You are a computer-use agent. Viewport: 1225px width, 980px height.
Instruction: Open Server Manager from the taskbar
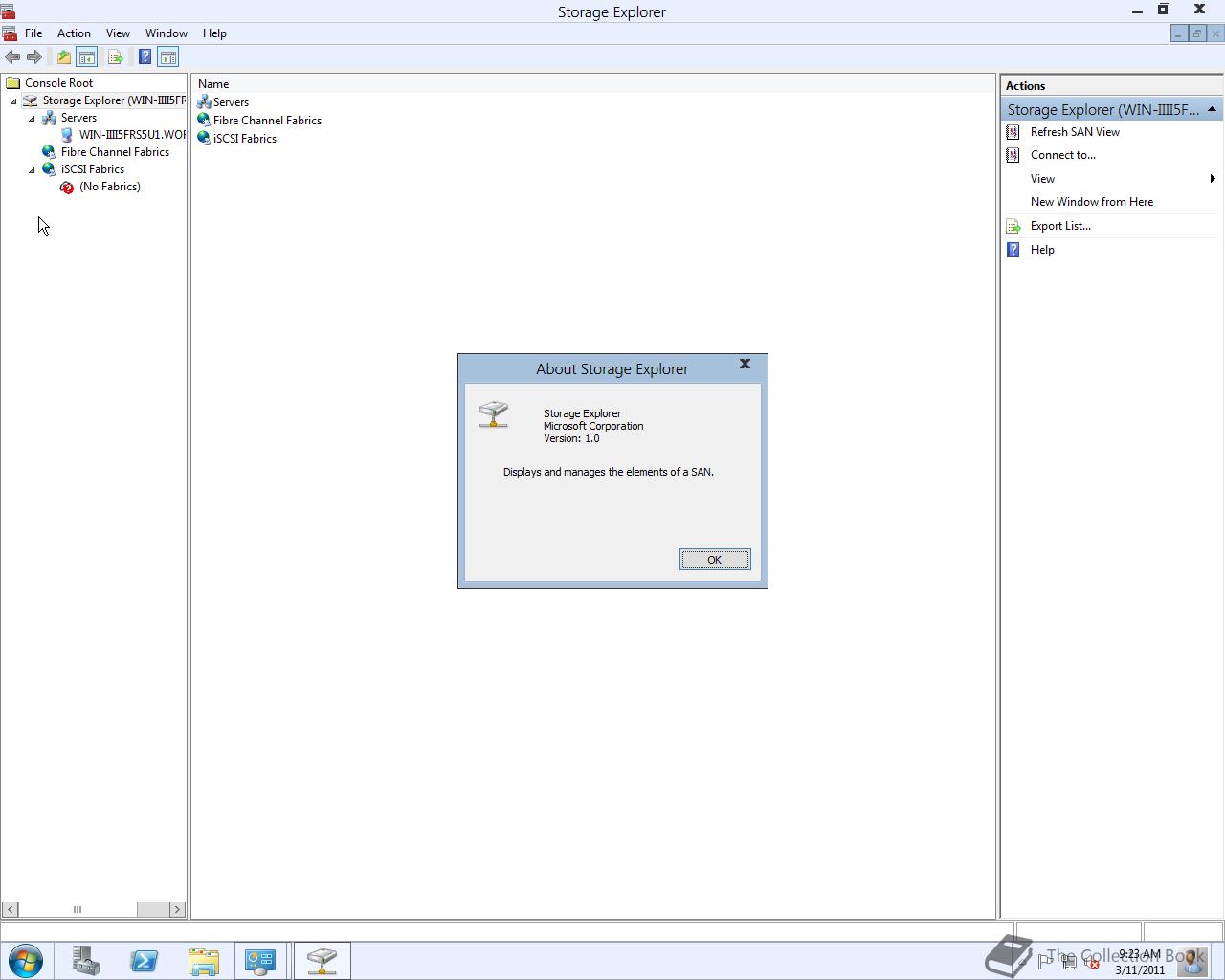pyautogui.click(x=86, y=961)
